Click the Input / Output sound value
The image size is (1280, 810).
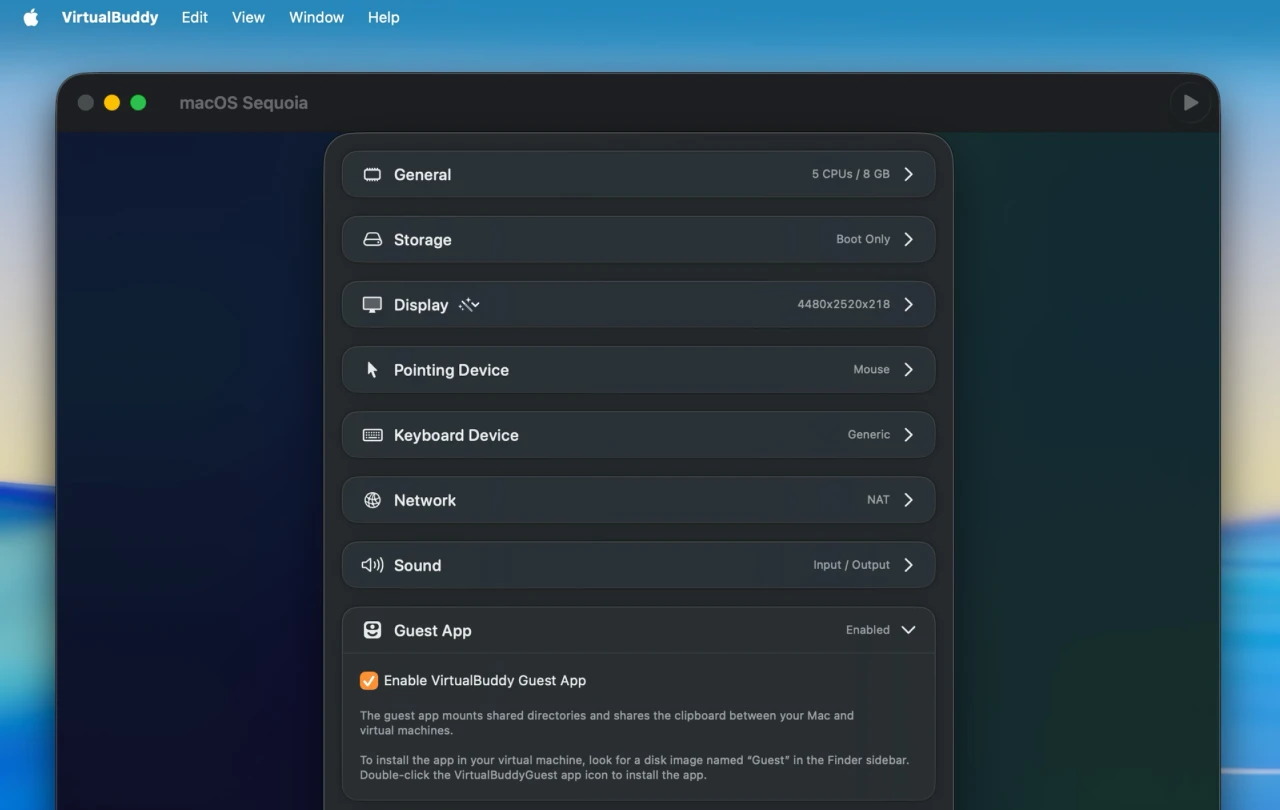pyautogui.click(x=851, y=565)
